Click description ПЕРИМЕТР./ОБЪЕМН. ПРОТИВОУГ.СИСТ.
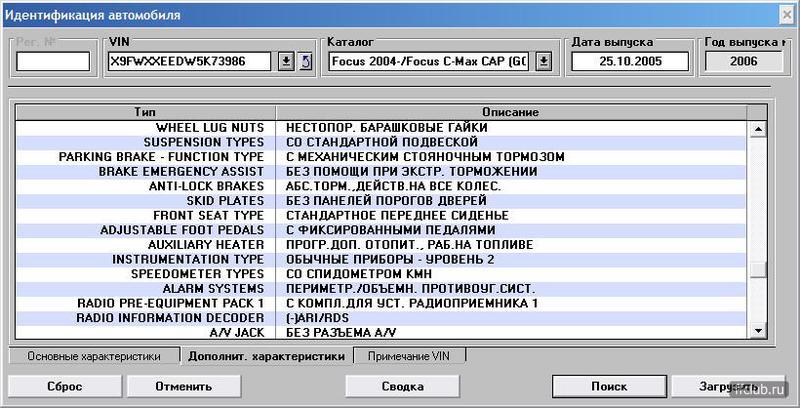 pyautogui.click(x=411, y=289)
